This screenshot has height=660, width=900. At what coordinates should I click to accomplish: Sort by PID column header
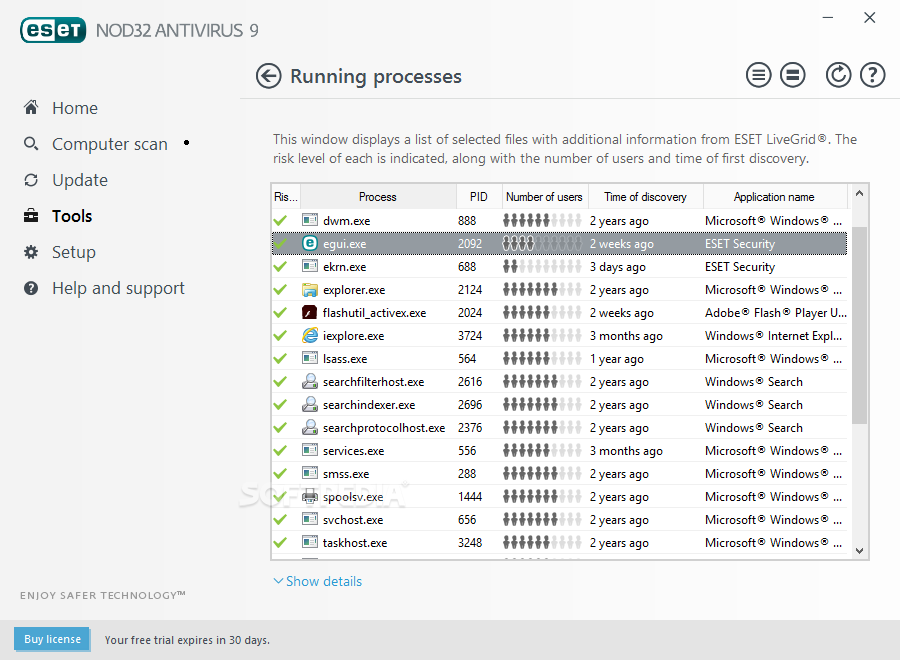tap(479, 197)
